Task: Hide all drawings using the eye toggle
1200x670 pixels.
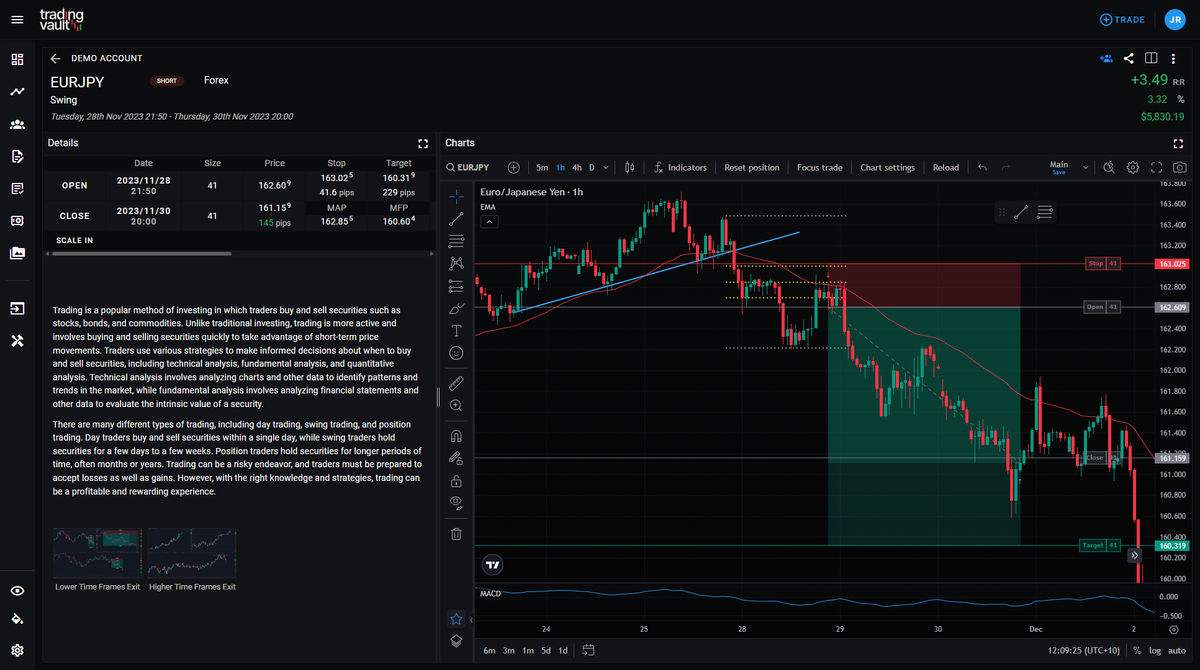Action: (x=456, y=503)
